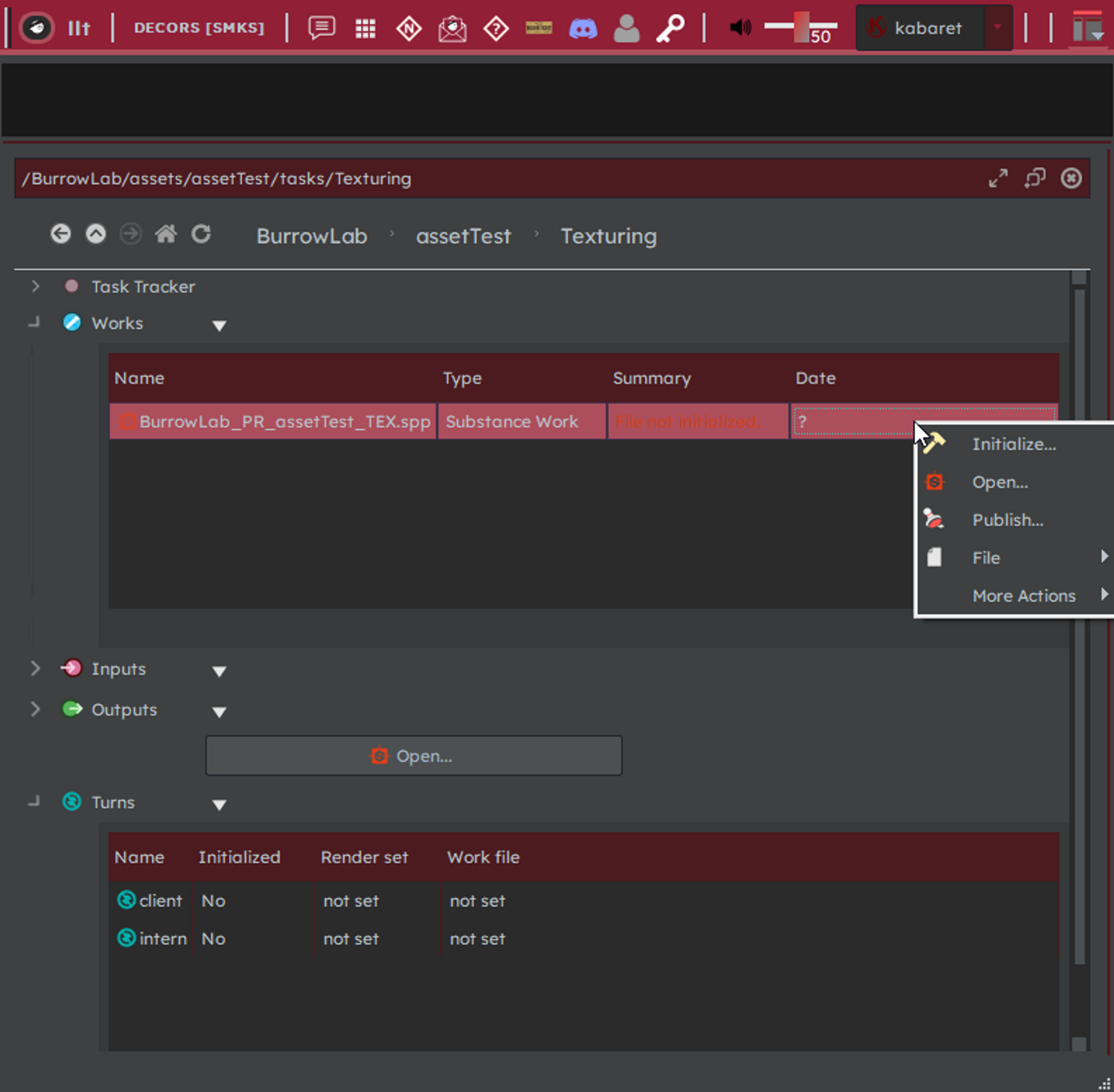
Task: Collapse the Turns section
Action: pyautogui.click(x=35, y=801)
